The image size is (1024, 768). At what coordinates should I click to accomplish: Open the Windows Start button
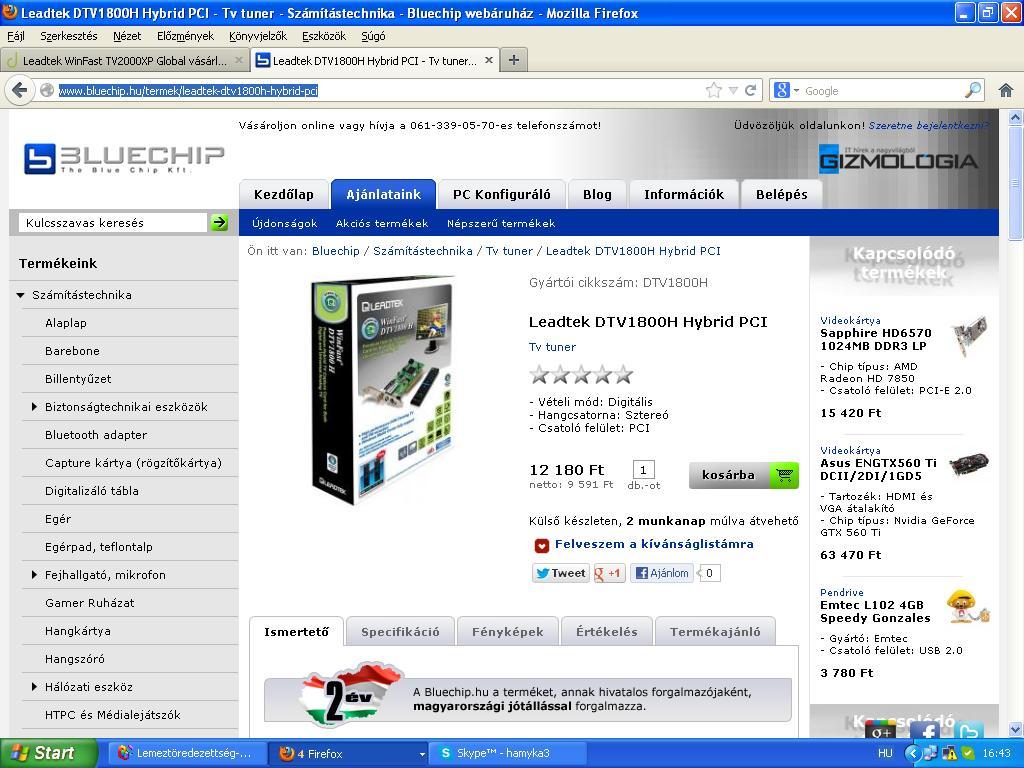(x=48, y=753)
